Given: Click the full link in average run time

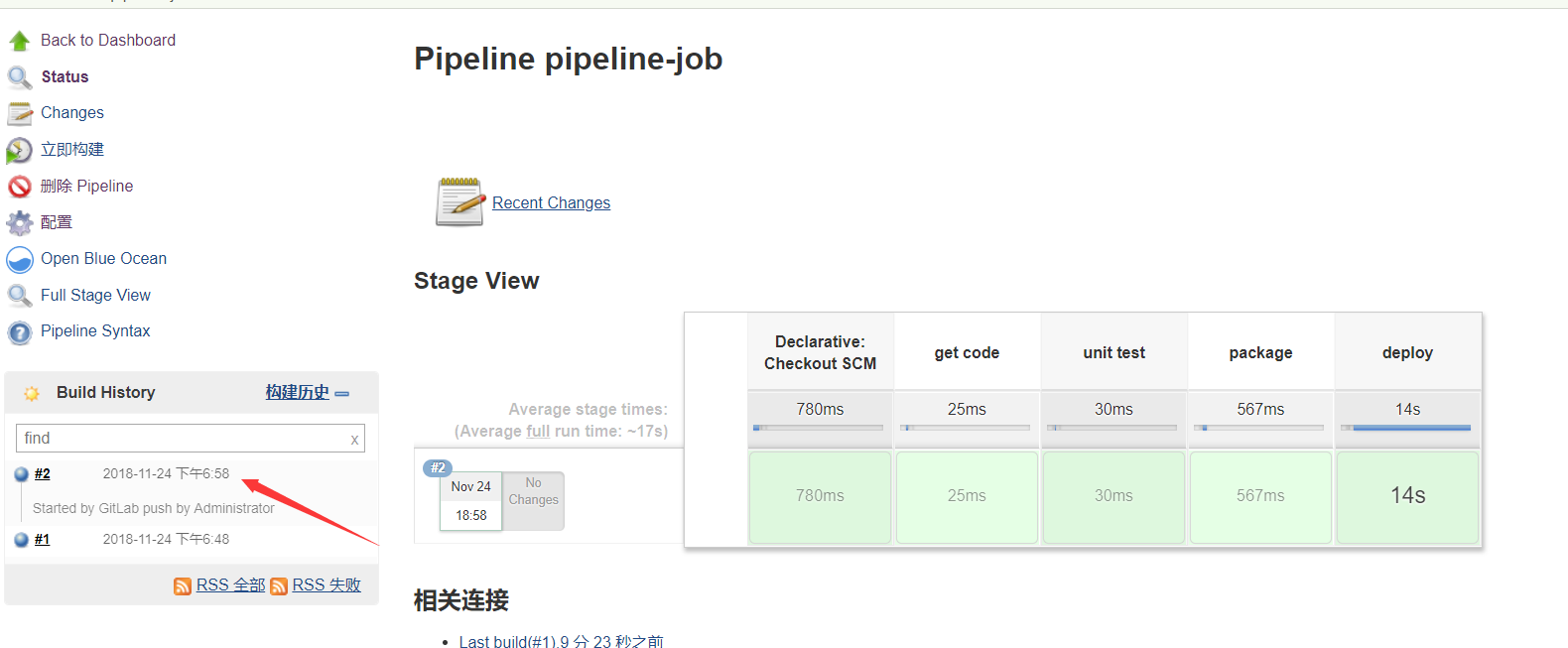Looking at the screenshot, I should click(538, 431).
